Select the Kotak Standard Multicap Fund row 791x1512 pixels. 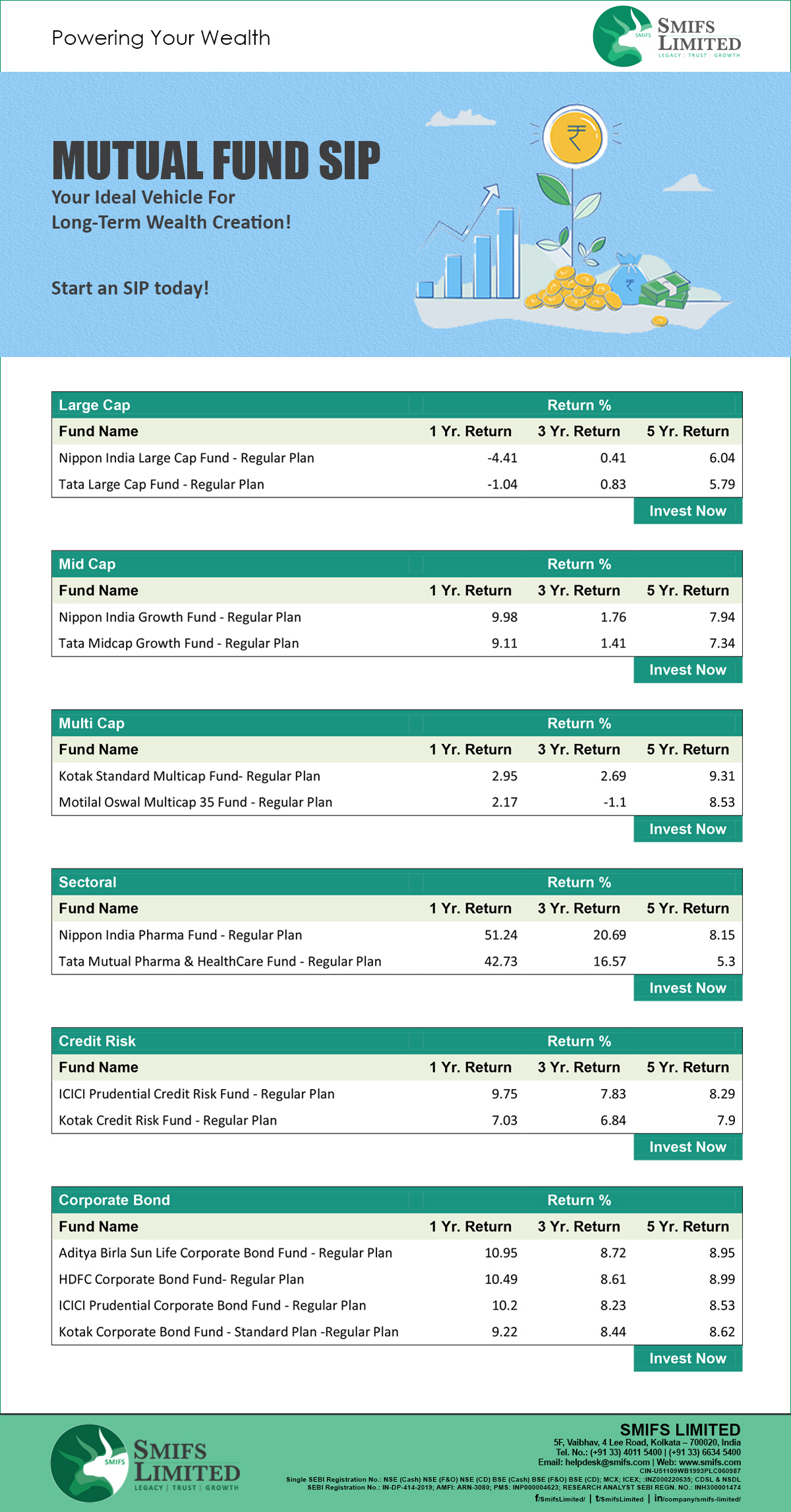(397, 776)
